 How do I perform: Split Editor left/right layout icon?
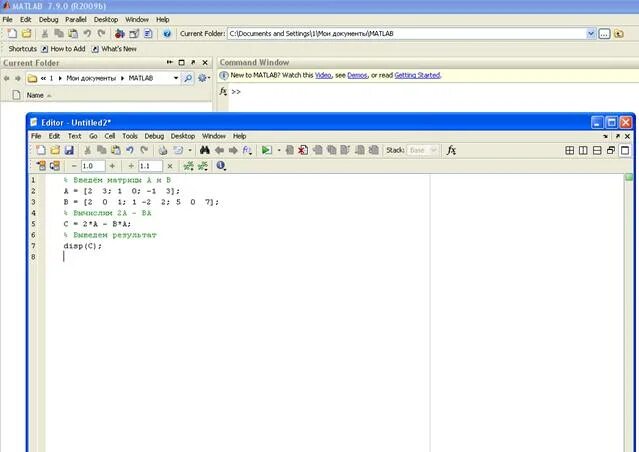click(x=583, y=150)
